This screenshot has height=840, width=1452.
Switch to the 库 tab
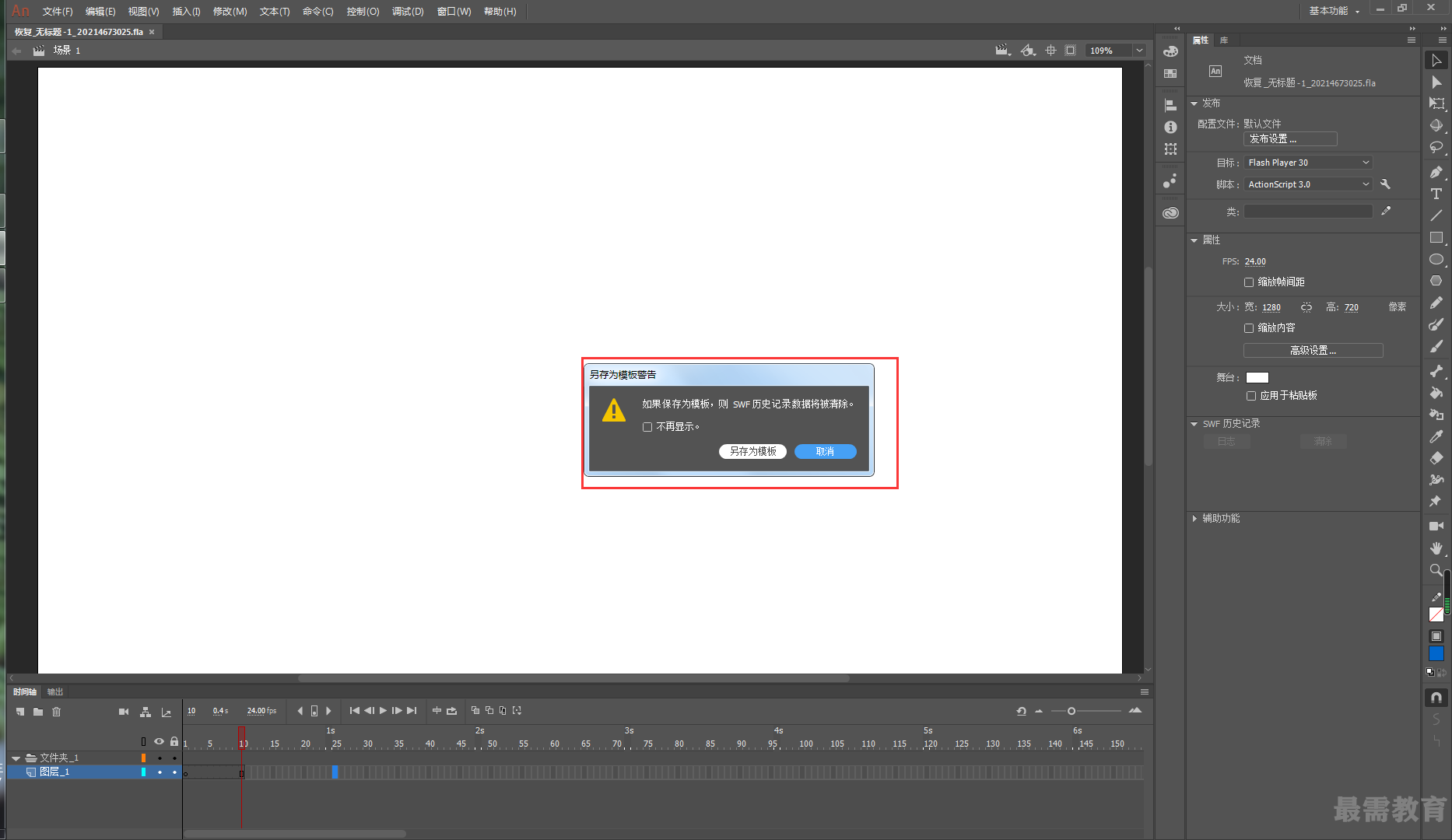click(1224, 40)
